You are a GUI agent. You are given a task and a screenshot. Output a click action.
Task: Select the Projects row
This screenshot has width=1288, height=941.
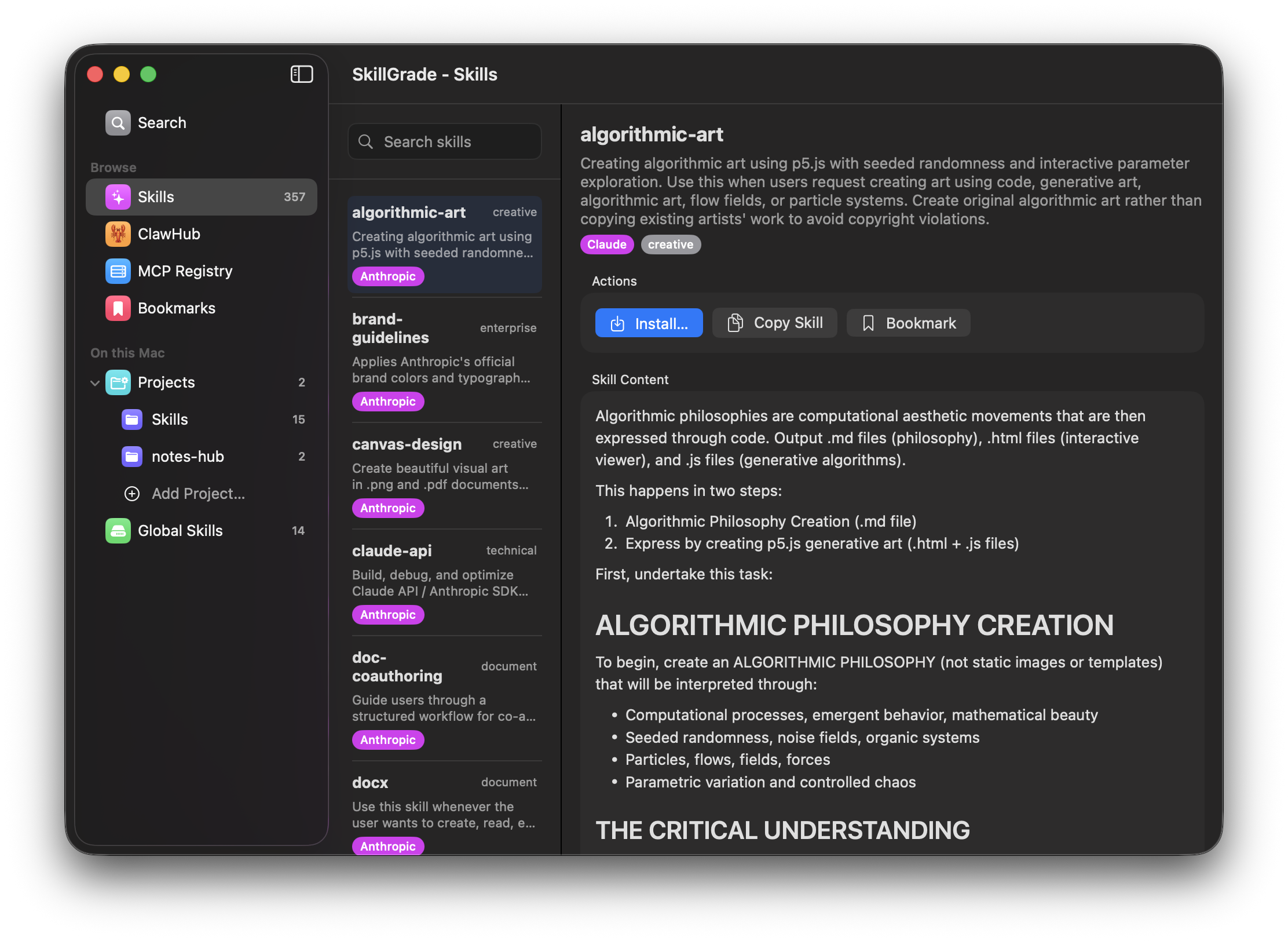202,382
